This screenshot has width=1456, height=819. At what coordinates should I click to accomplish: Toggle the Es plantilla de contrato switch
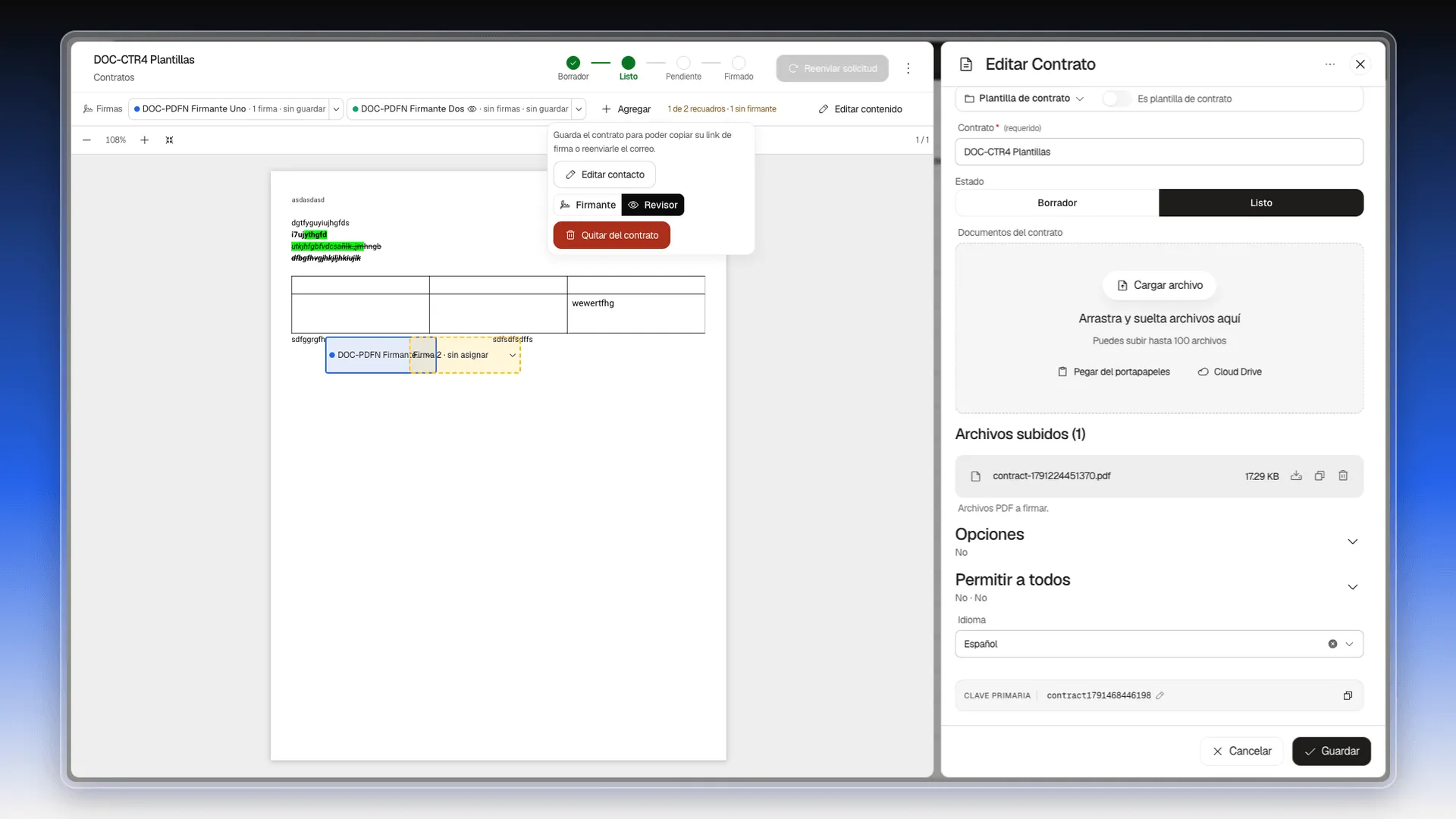1116,99
